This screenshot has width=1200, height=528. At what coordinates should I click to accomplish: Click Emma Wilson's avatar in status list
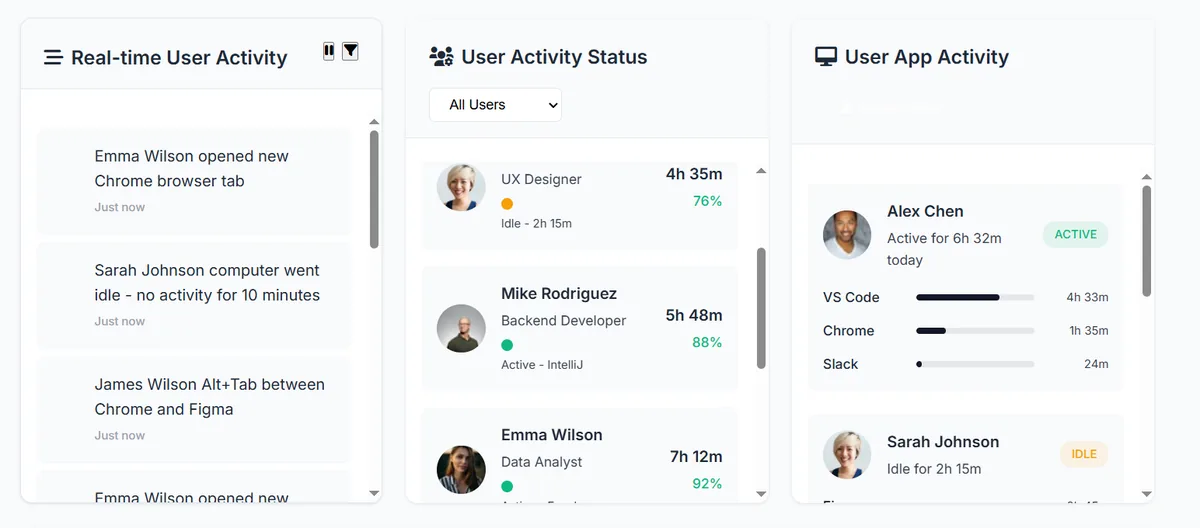click(461, 469)
